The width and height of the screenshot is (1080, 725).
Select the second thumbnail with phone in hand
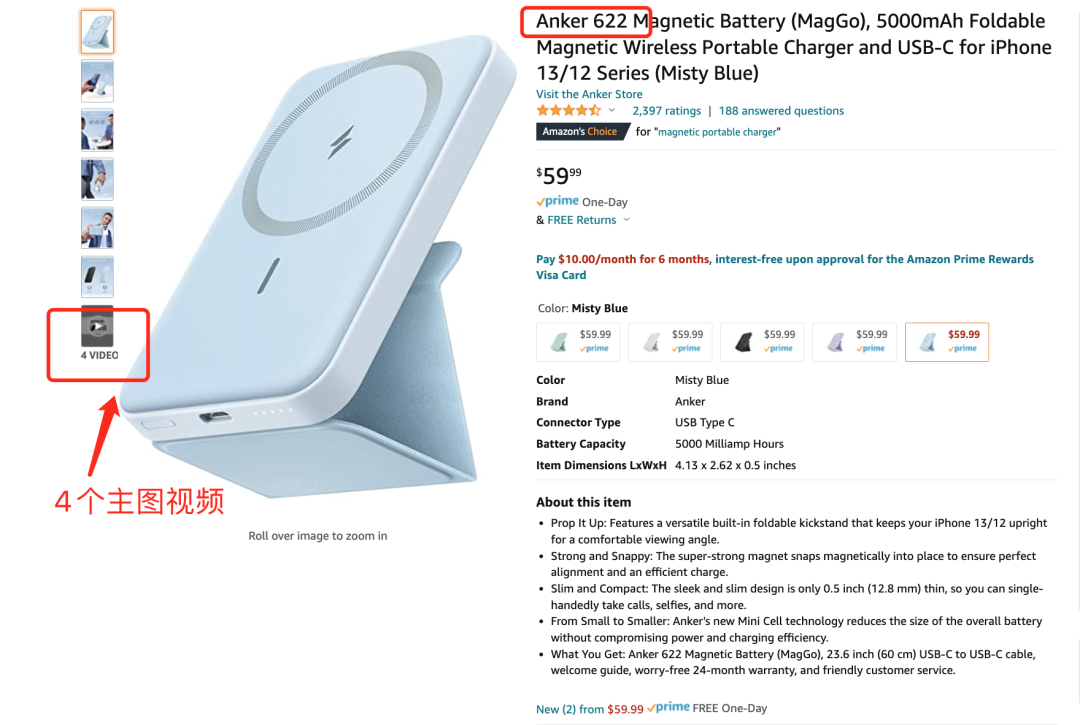97,81
